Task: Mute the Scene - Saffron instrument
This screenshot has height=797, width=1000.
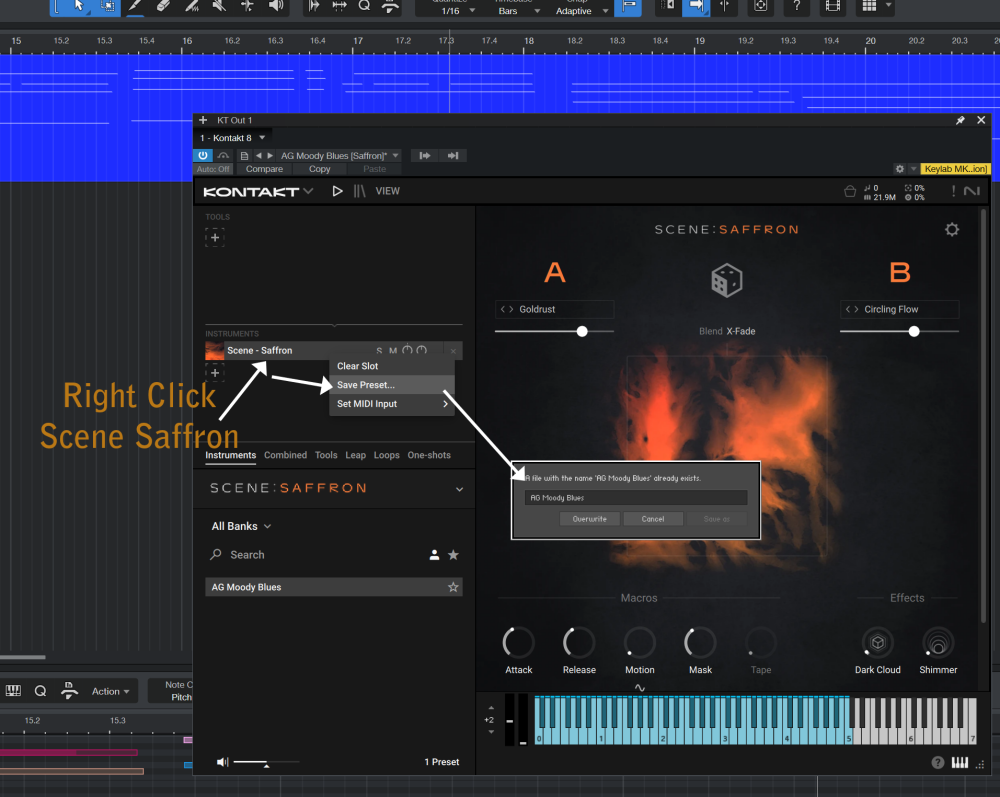Action: click(393, 351)
